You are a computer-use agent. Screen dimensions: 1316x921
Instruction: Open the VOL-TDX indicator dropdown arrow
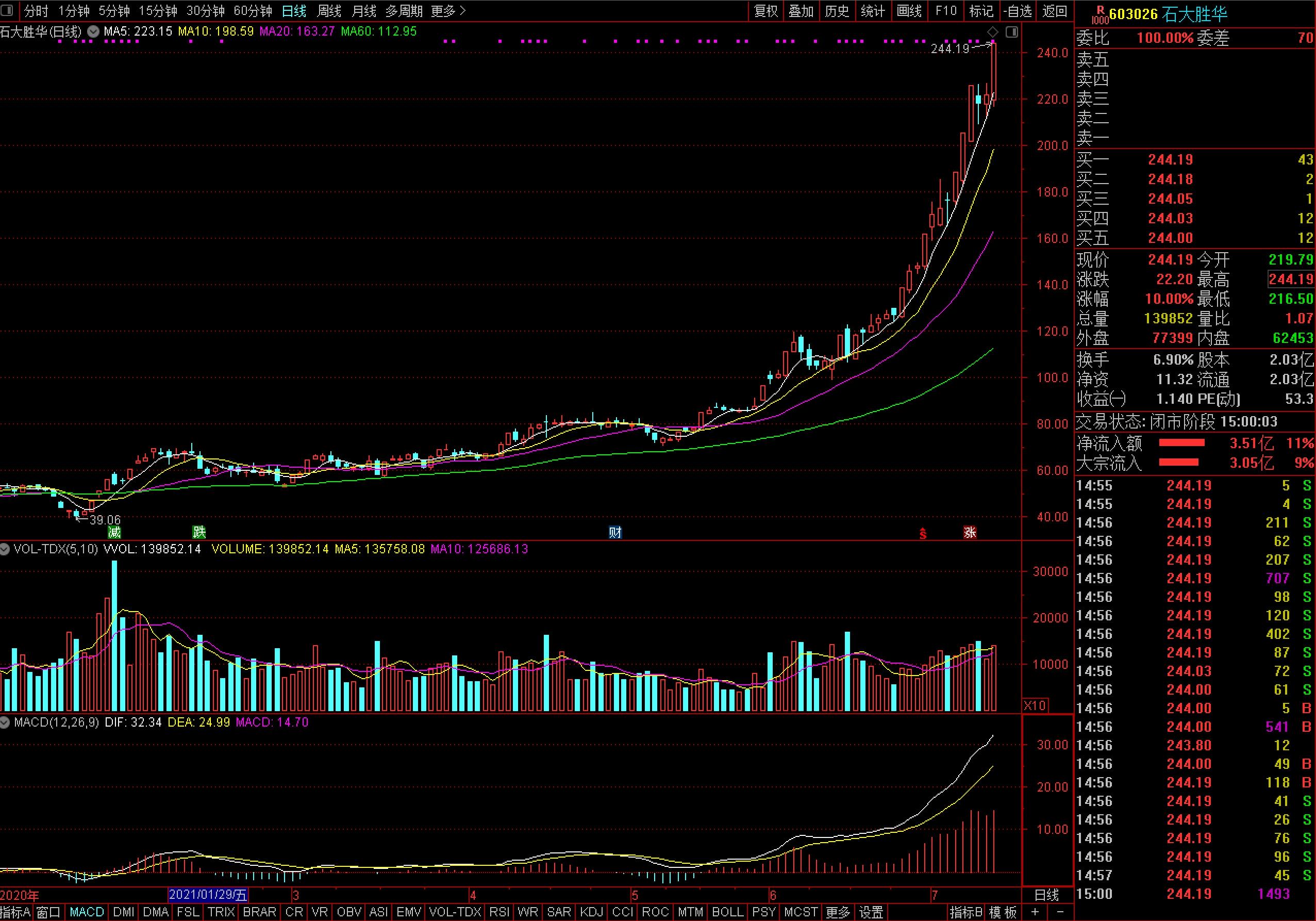(5, 549)
